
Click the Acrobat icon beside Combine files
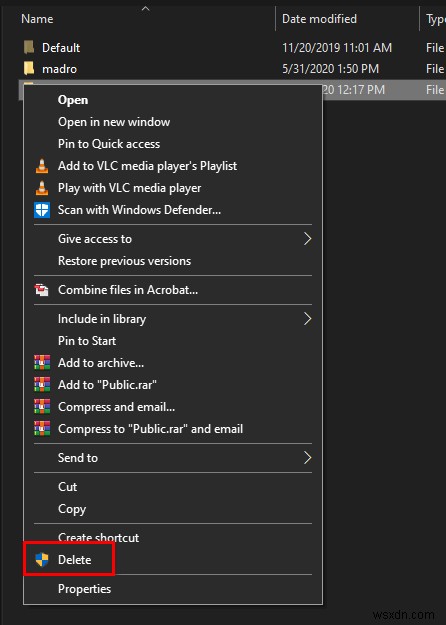tap(42, 290)
